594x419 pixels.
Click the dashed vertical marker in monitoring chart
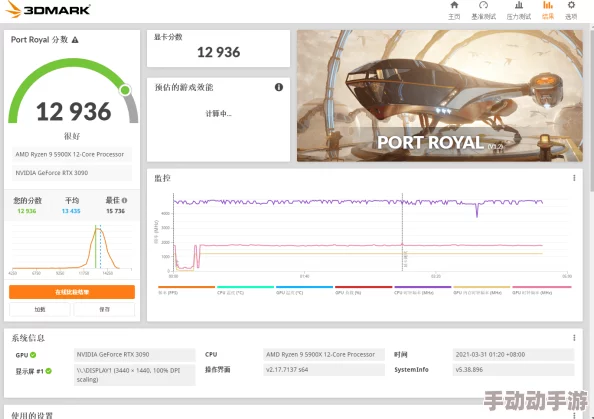pos(402,232)
